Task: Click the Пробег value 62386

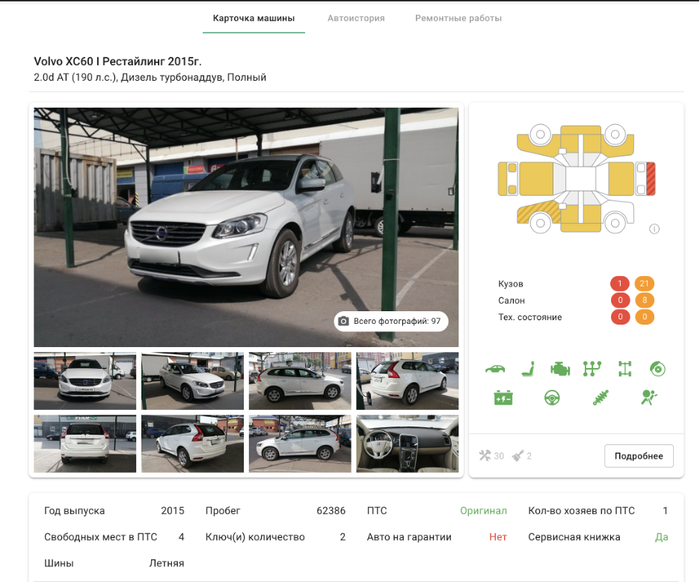Action: pos(331,511)
